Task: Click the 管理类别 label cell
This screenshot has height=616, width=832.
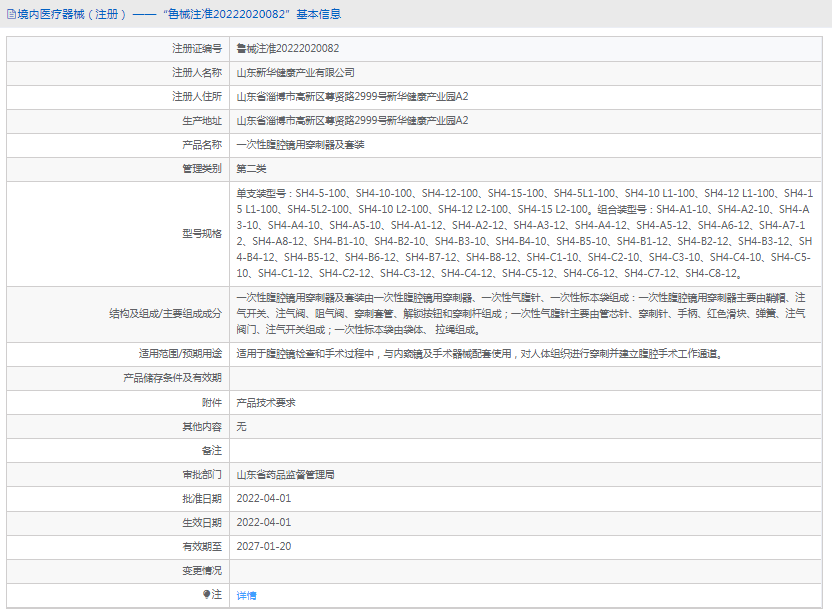Action: click(118, 169)
